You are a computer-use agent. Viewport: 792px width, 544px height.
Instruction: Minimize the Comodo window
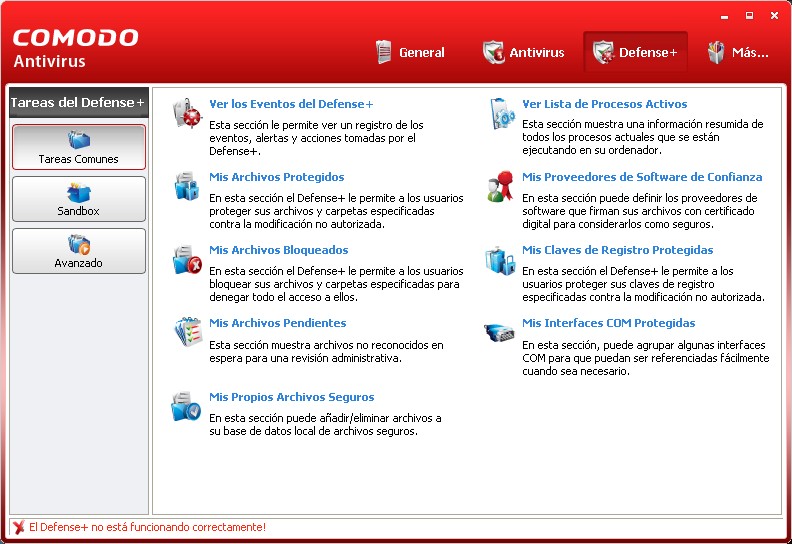click(x=725, y=16)
